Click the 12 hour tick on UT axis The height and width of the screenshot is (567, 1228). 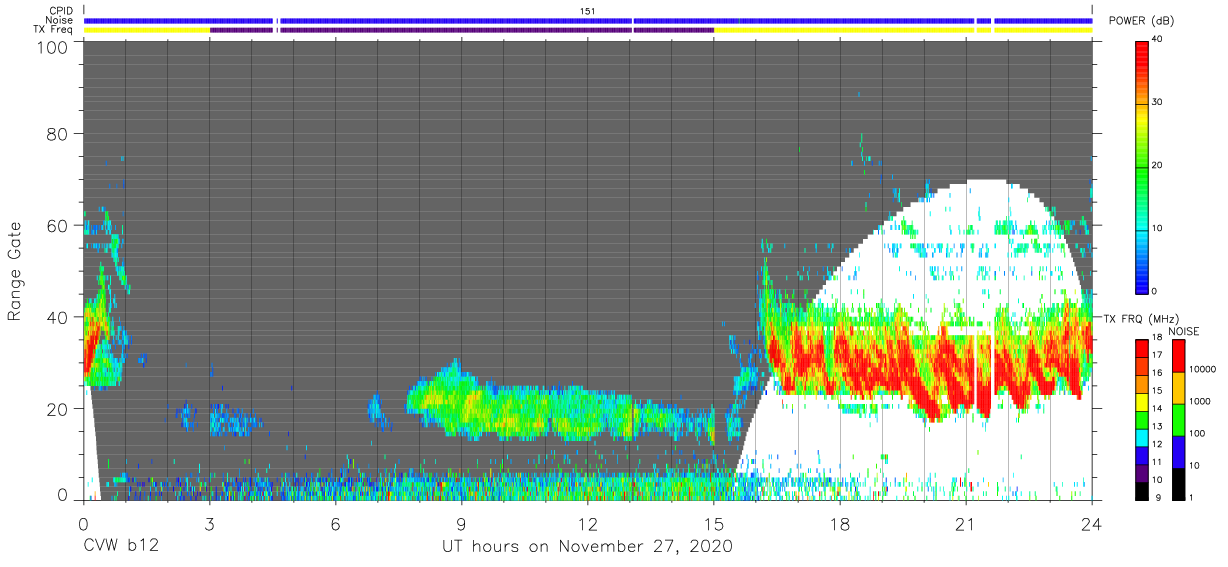coord(588,524)
